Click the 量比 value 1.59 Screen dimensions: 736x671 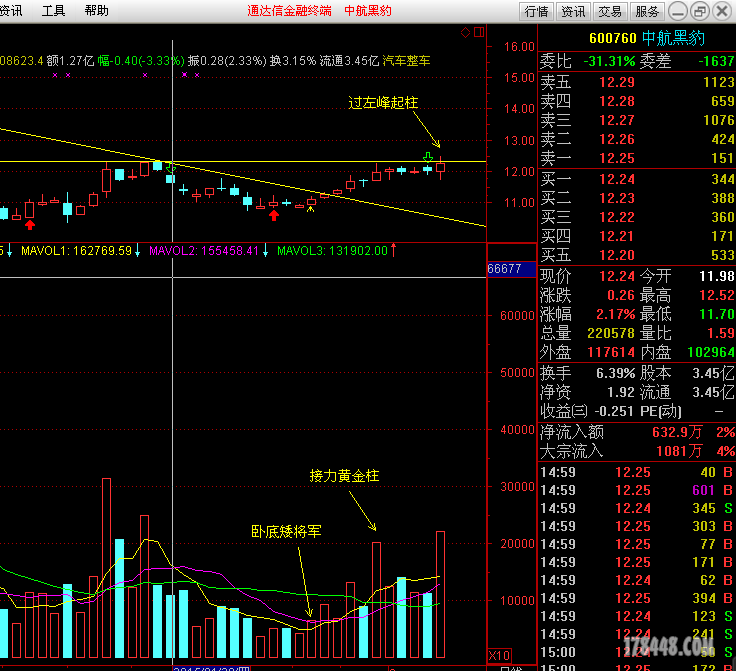coord(721,333)
